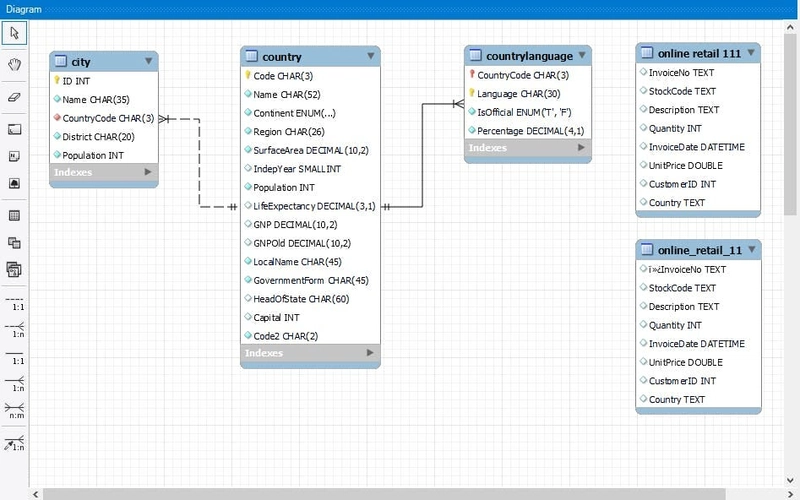Collapse the country table with header arrow
This screenshot has width=800, height=500.
pyautogui.click(x=370, y=56)
